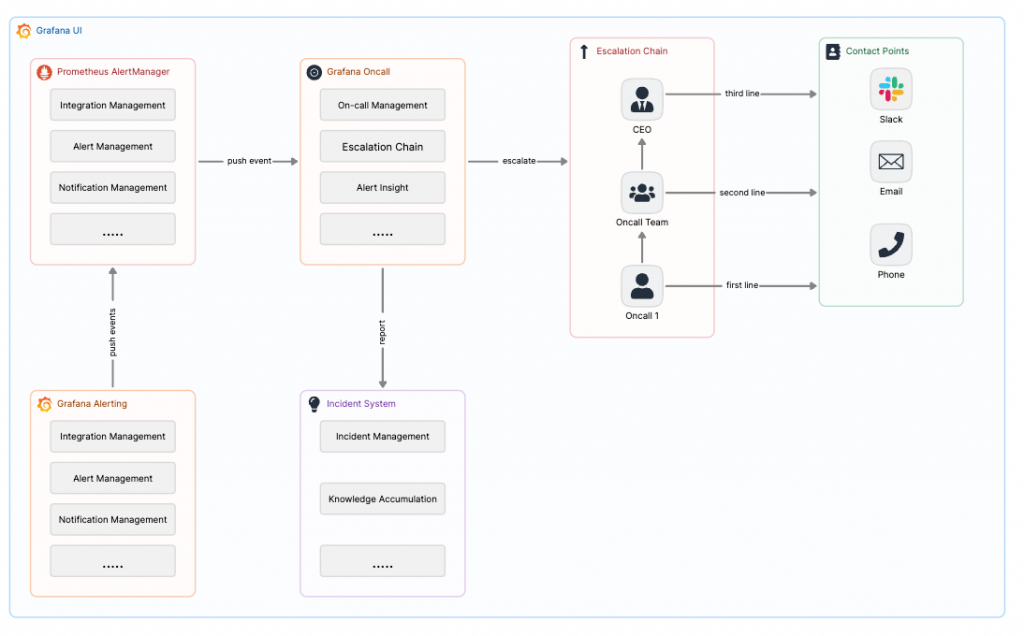Click the 'Contact Points' heading
Viewport: 1024px width, 636px height.
pos(877,51)
